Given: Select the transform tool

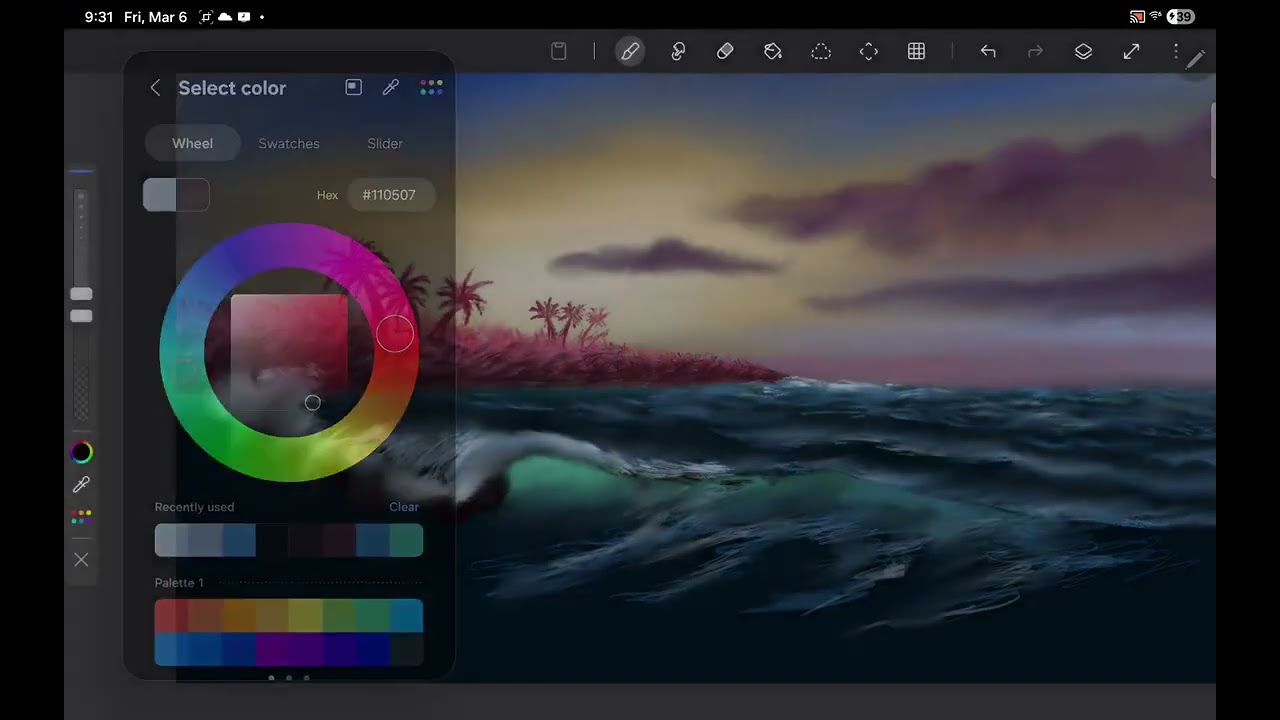Looking at the screenshot, I should click(869, 51).
